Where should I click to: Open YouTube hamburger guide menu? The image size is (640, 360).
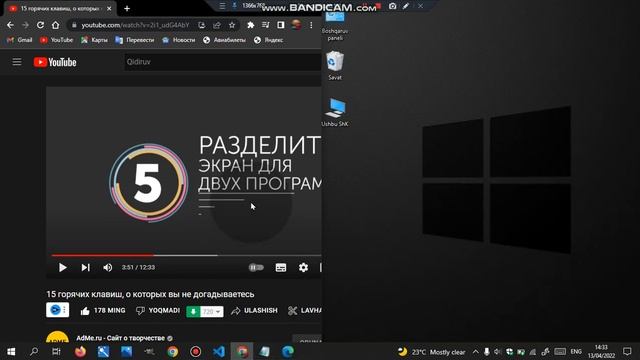(17, 62)
